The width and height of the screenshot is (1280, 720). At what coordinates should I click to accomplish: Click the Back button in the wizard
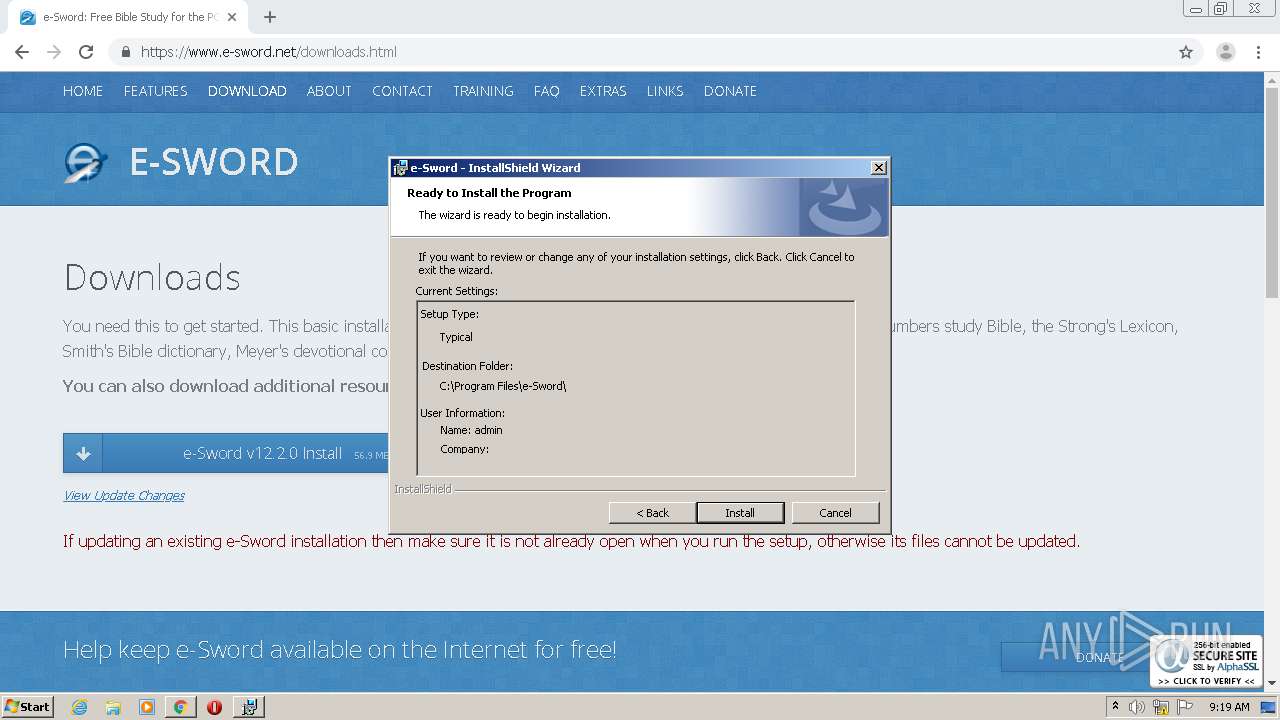pos(653,513)
